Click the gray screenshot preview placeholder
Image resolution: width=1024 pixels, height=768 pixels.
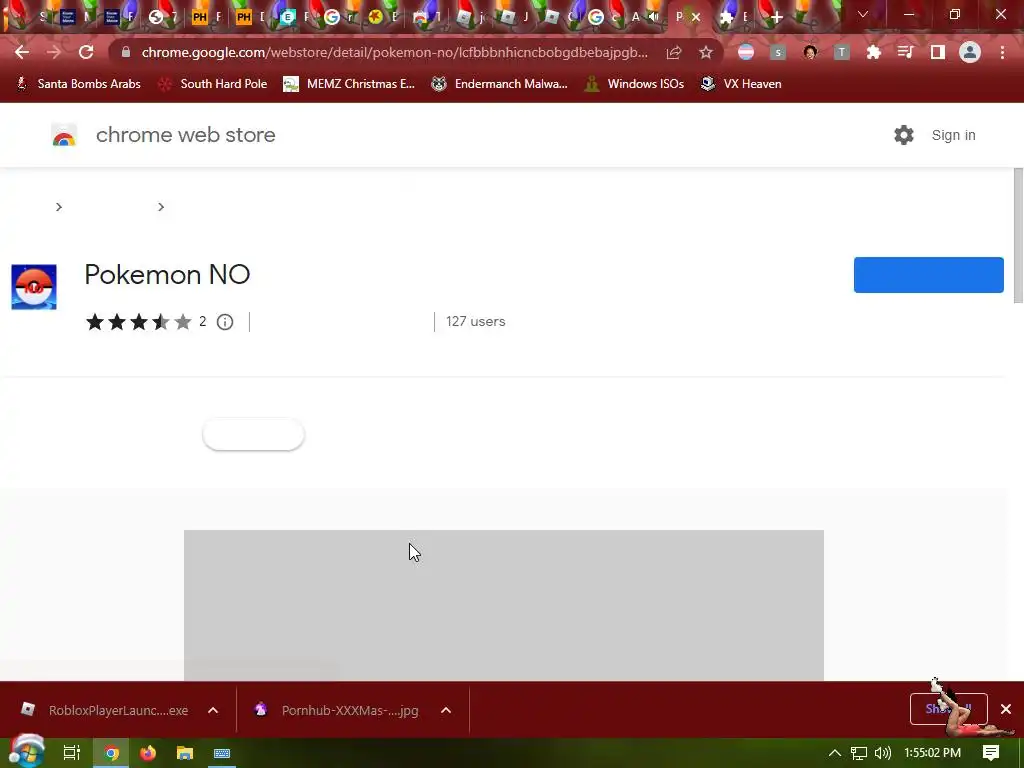[x=504, y=605]
